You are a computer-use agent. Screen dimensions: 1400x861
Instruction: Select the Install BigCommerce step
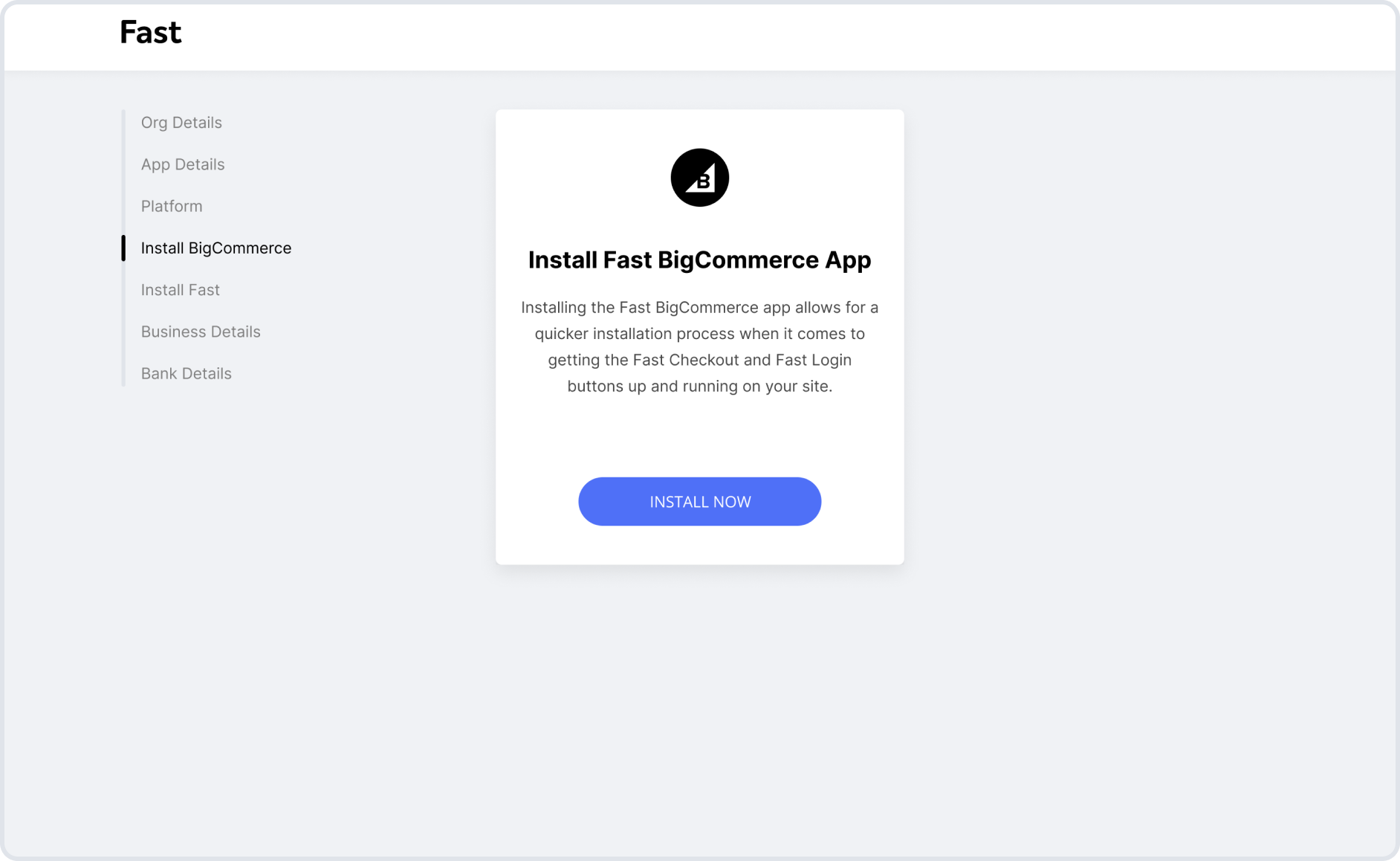click(x=216, y=248)
